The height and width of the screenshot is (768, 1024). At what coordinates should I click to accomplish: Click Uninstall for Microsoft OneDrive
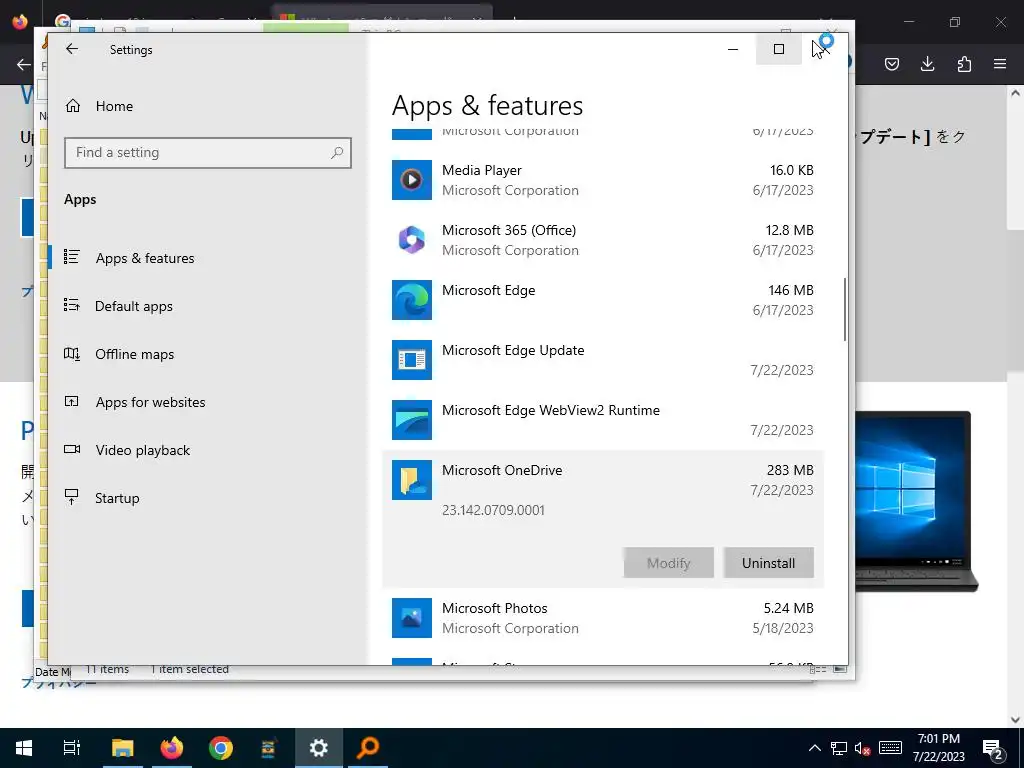tap(769, 563)
